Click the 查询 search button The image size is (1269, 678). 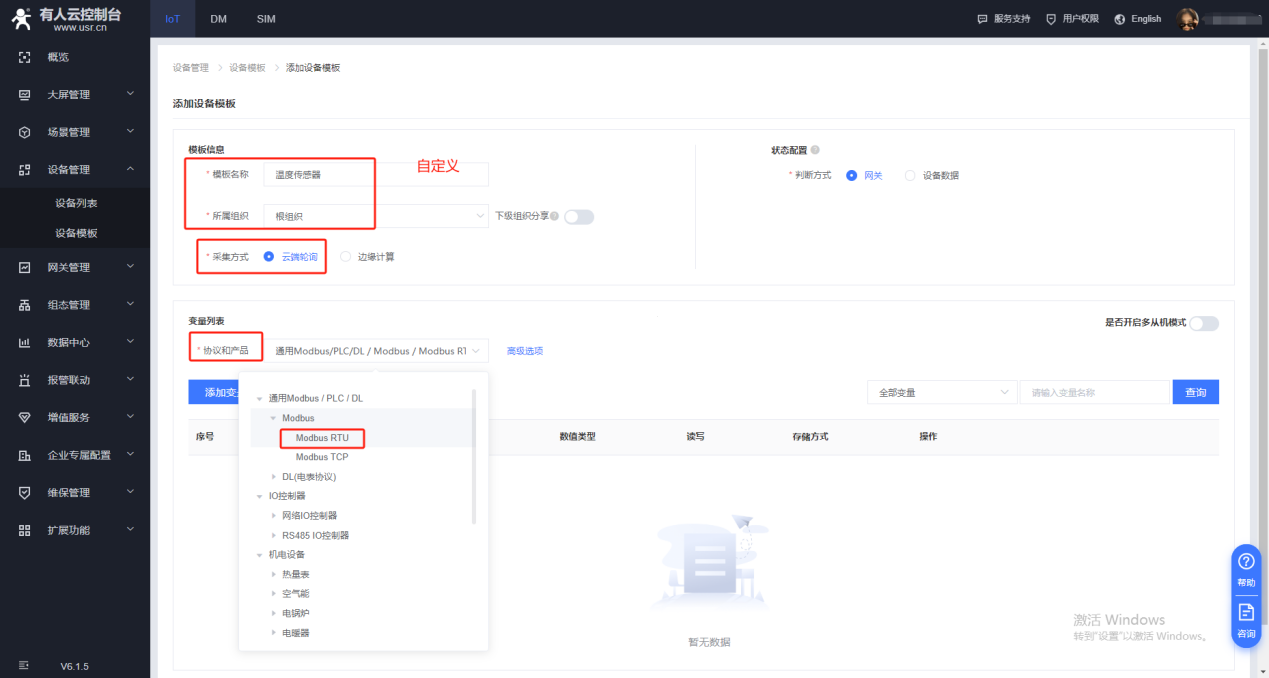click(1195, 393)
